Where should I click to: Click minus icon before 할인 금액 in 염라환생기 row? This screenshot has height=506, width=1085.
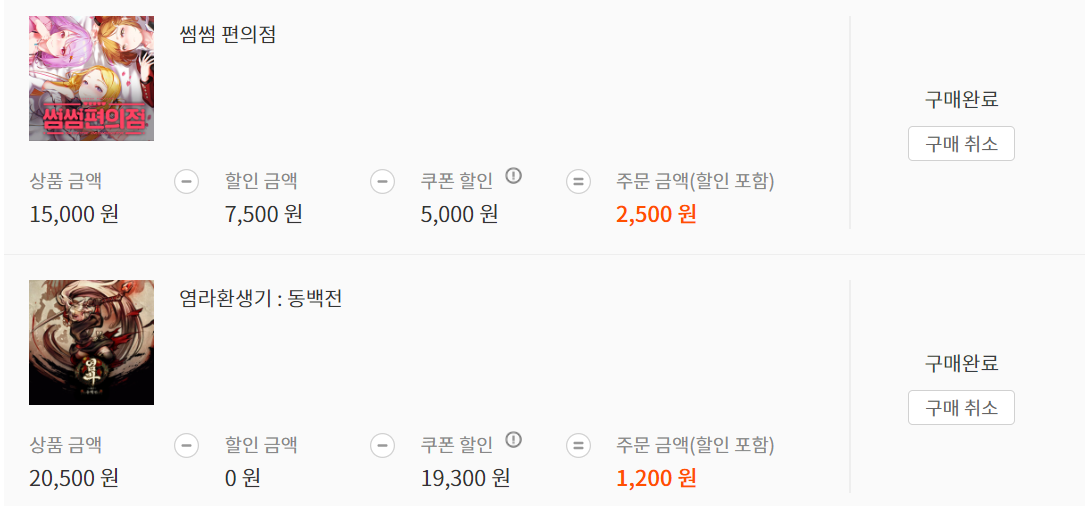tap(186, 446)
